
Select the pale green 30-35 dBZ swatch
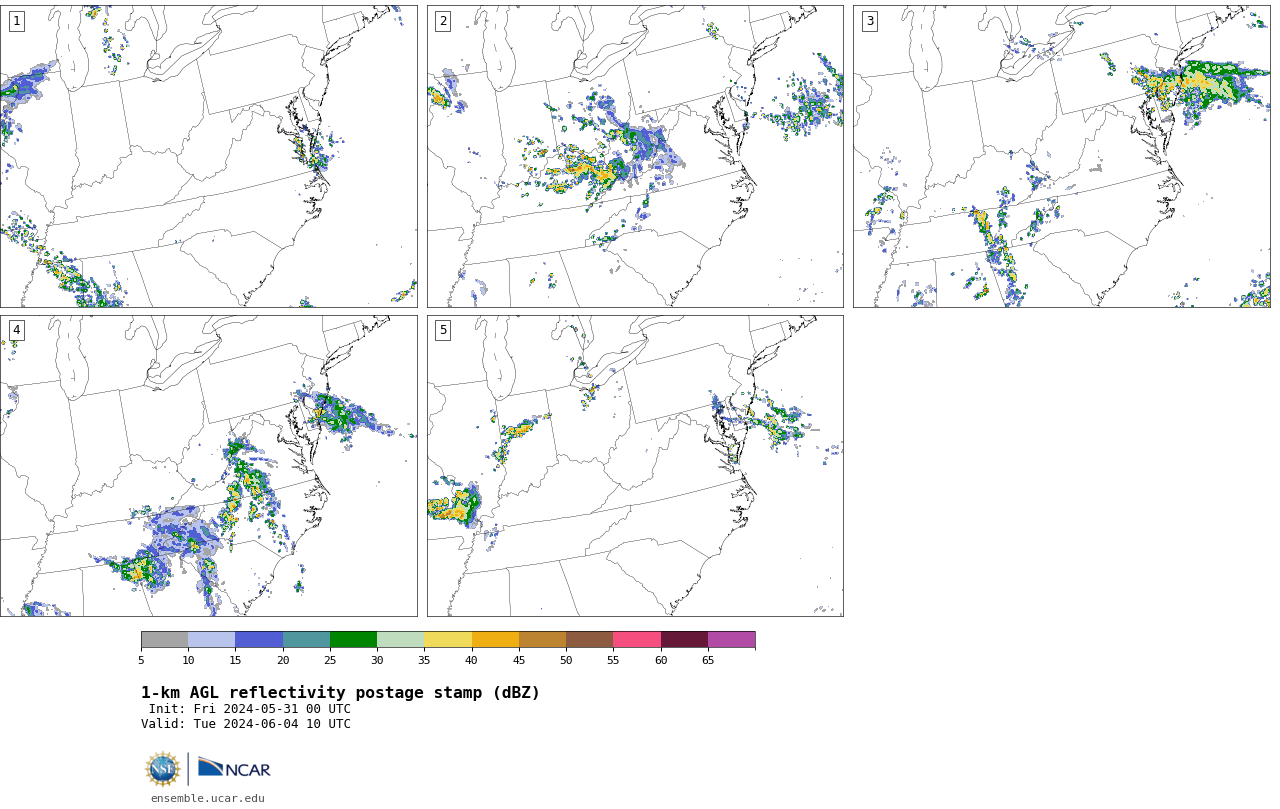pos(400,640)
